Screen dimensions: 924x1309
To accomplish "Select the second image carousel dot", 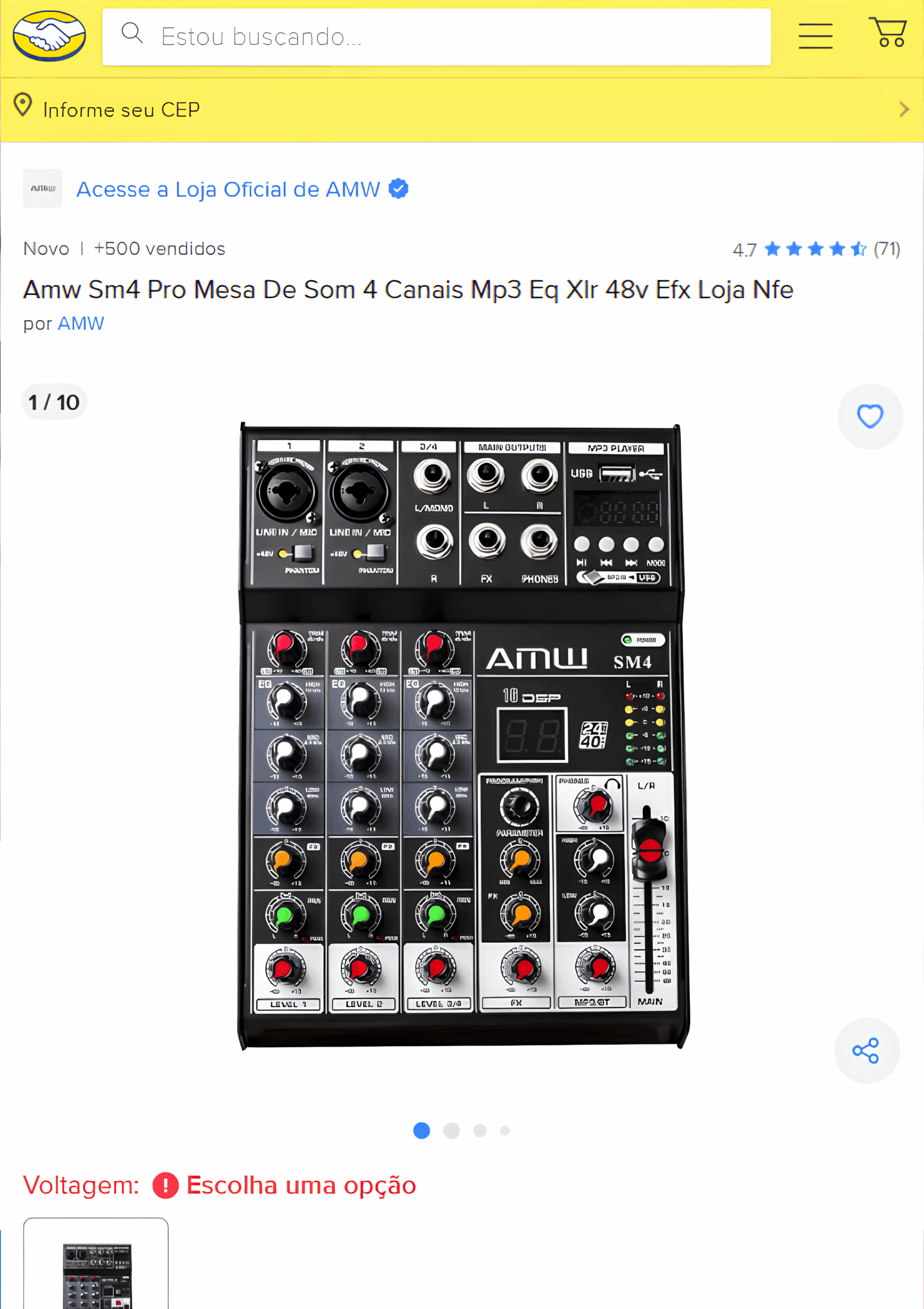I will click(451, 1130).
